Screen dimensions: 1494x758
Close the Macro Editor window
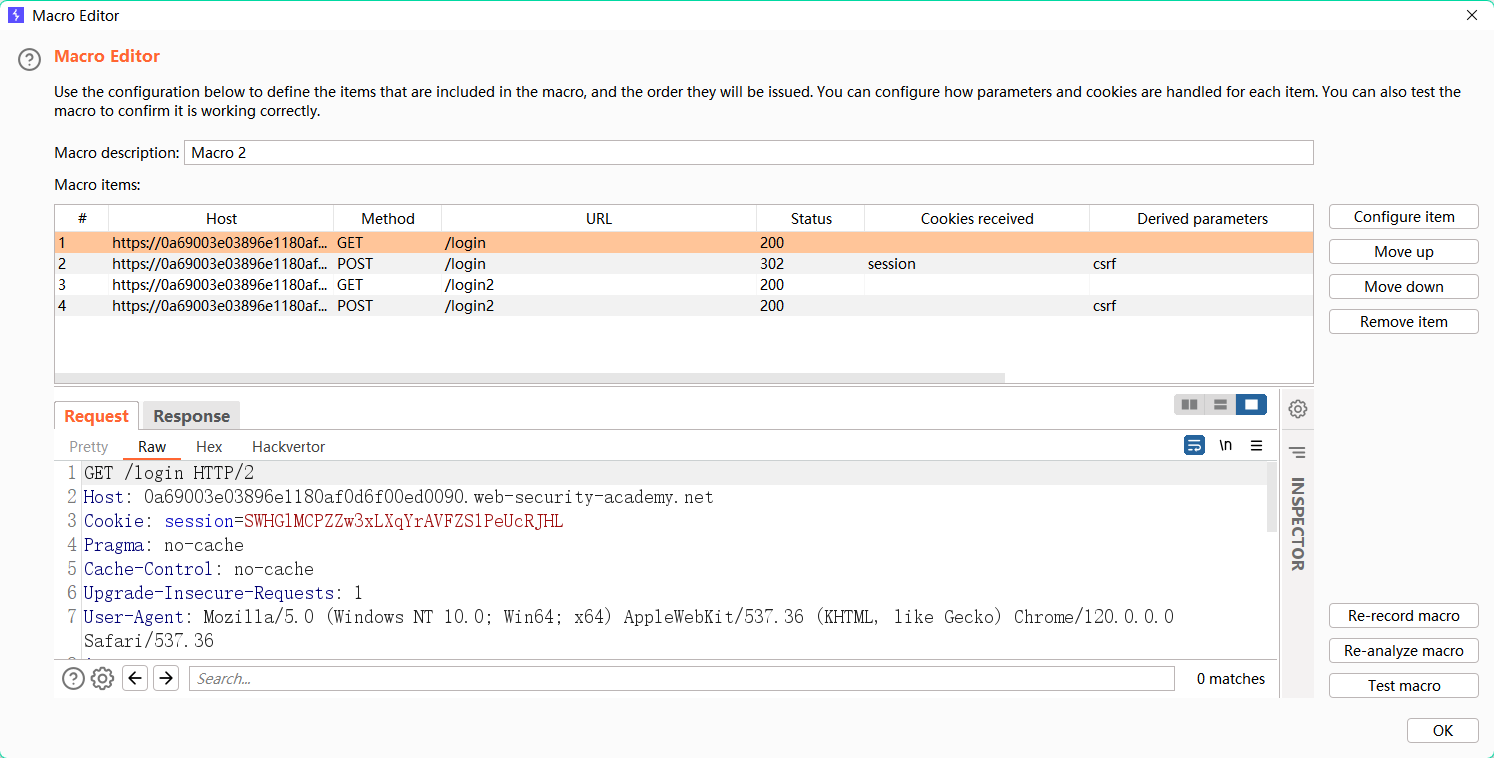1471,15
